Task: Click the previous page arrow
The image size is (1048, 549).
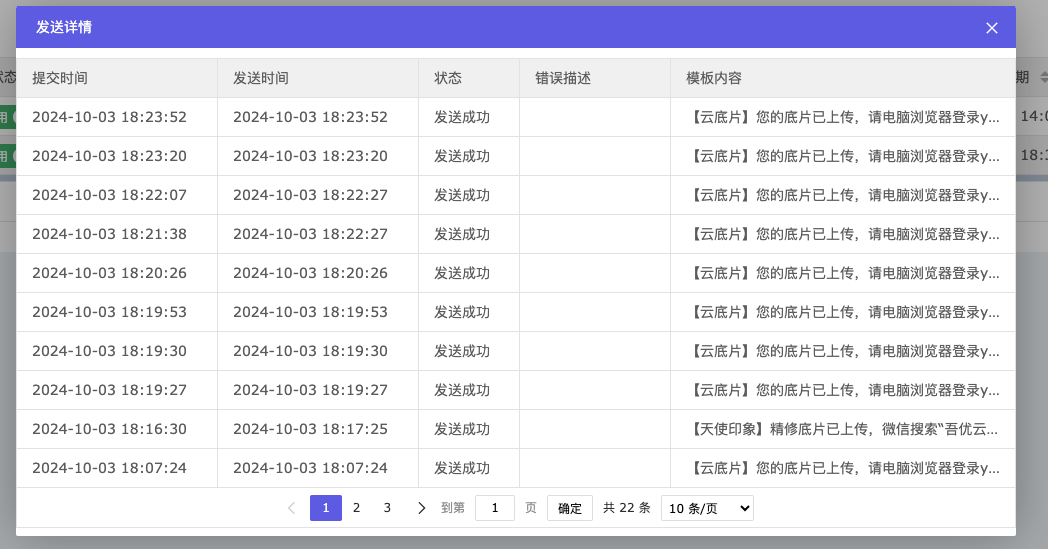Action: pyautogui.click(x=291, y=508)
